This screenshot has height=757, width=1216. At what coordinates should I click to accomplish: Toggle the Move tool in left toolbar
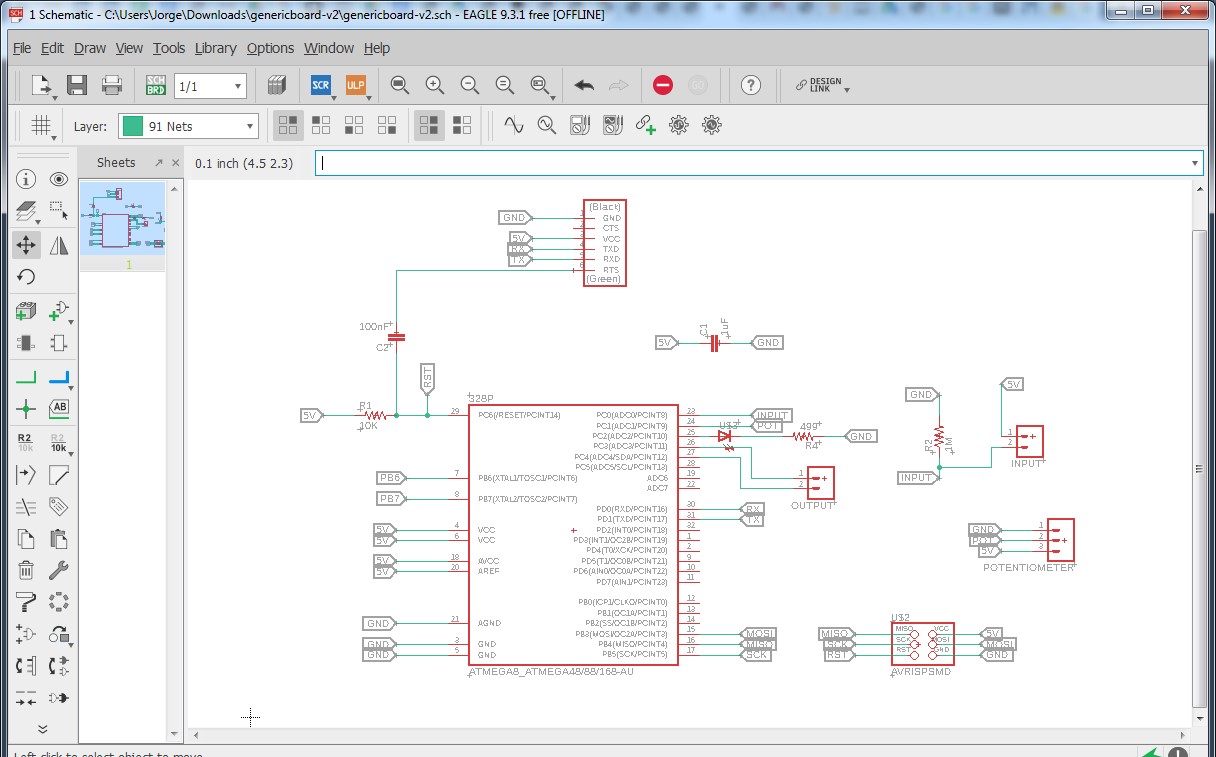pos(26,245)
